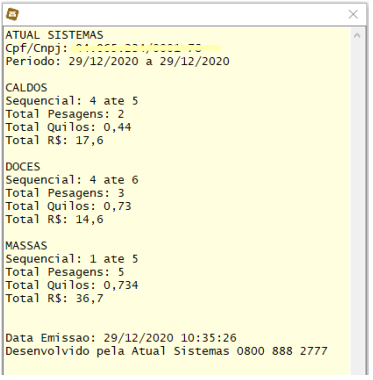
Task: Close the report window
Action: coord(353,14)
